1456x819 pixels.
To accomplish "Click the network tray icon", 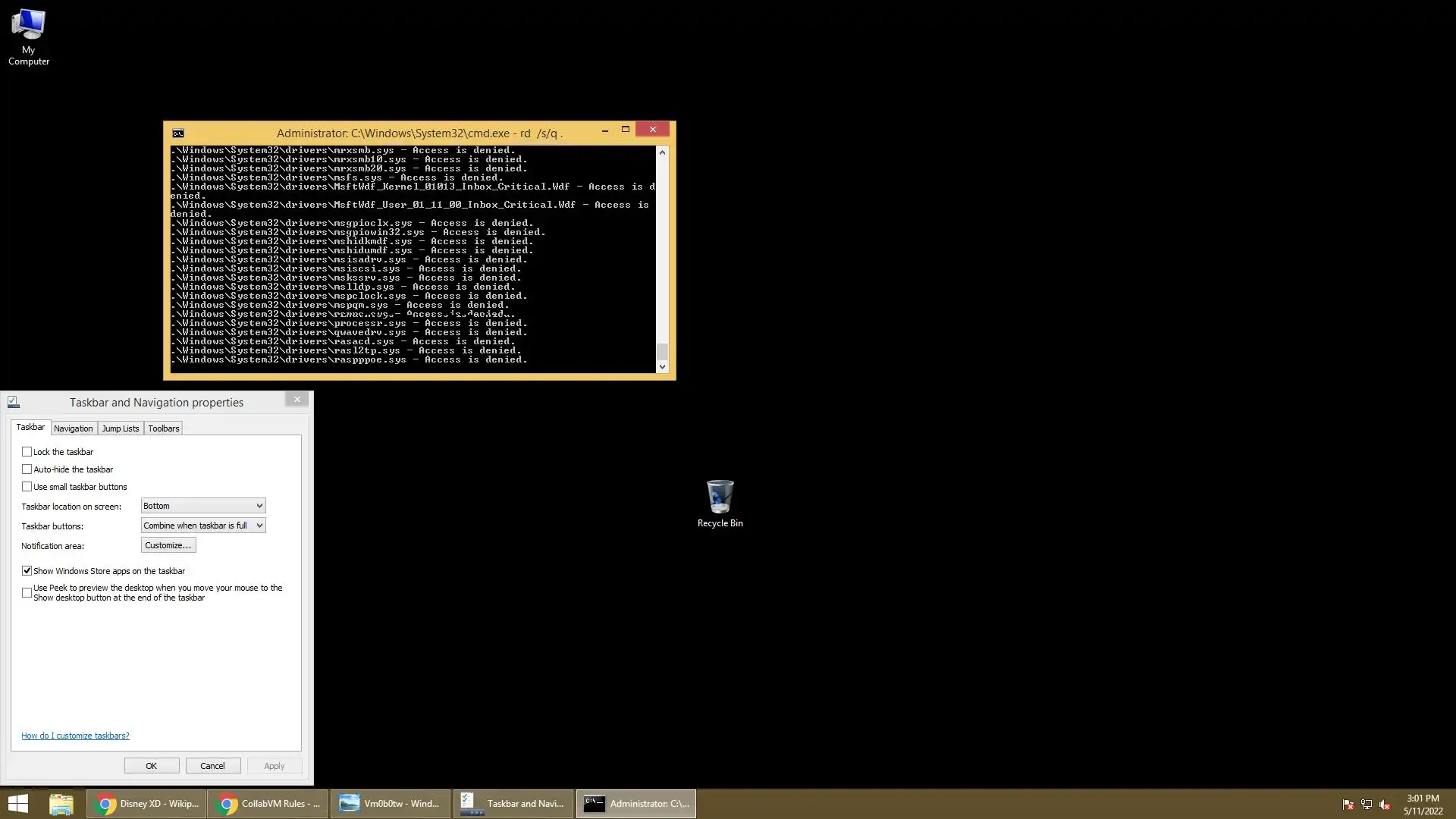I will pos(1366,805).
